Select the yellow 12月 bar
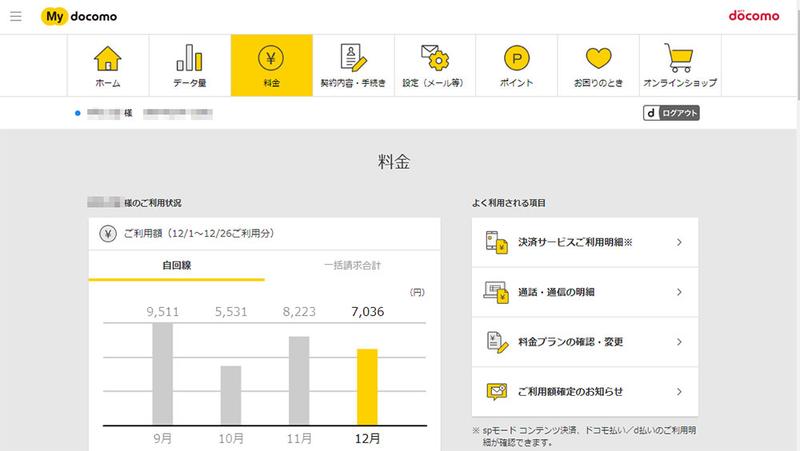The width and height of the screenshot is (800, 451). click(x=367, y=387)
